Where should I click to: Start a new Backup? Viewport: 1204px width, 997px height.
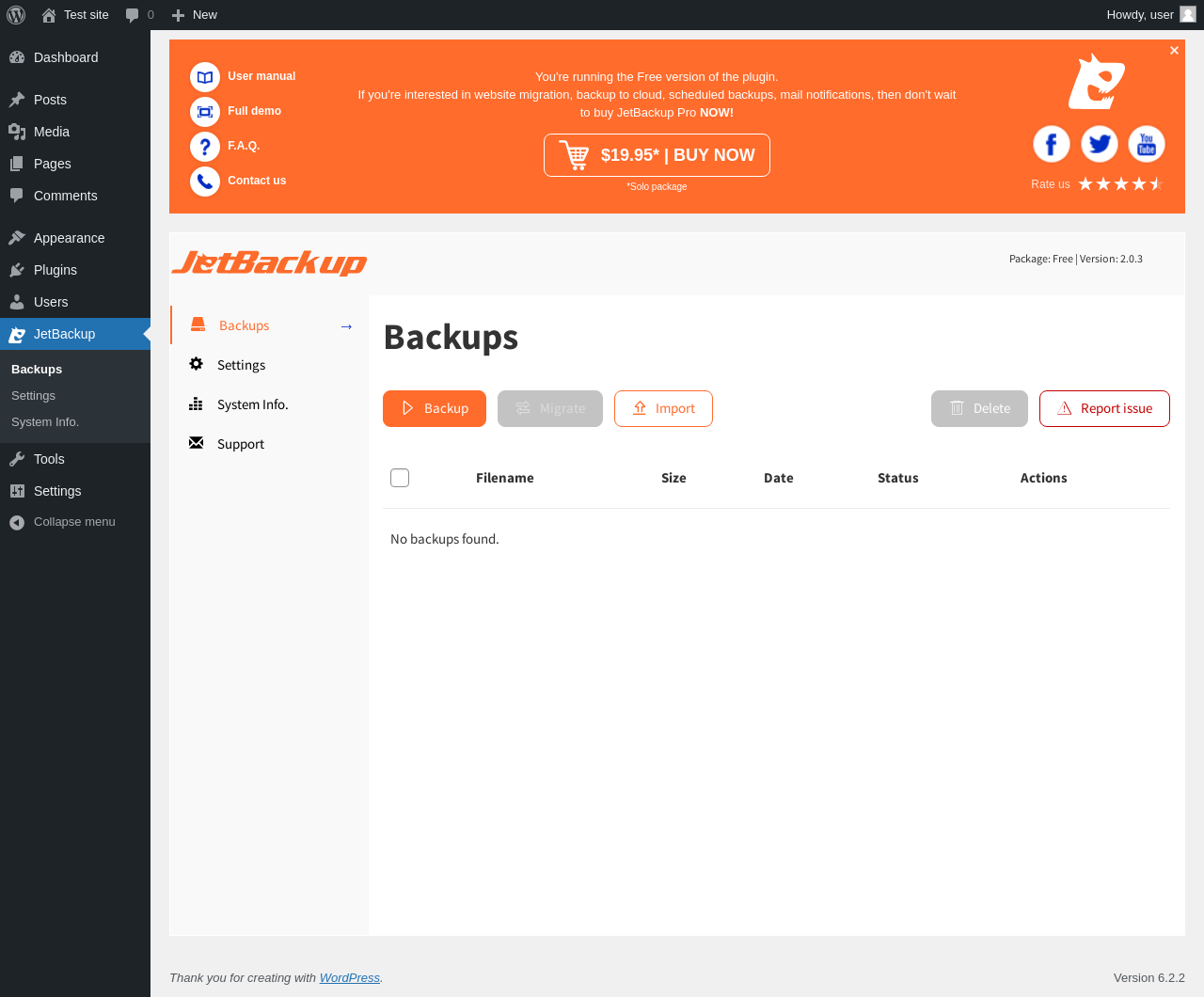435,408
